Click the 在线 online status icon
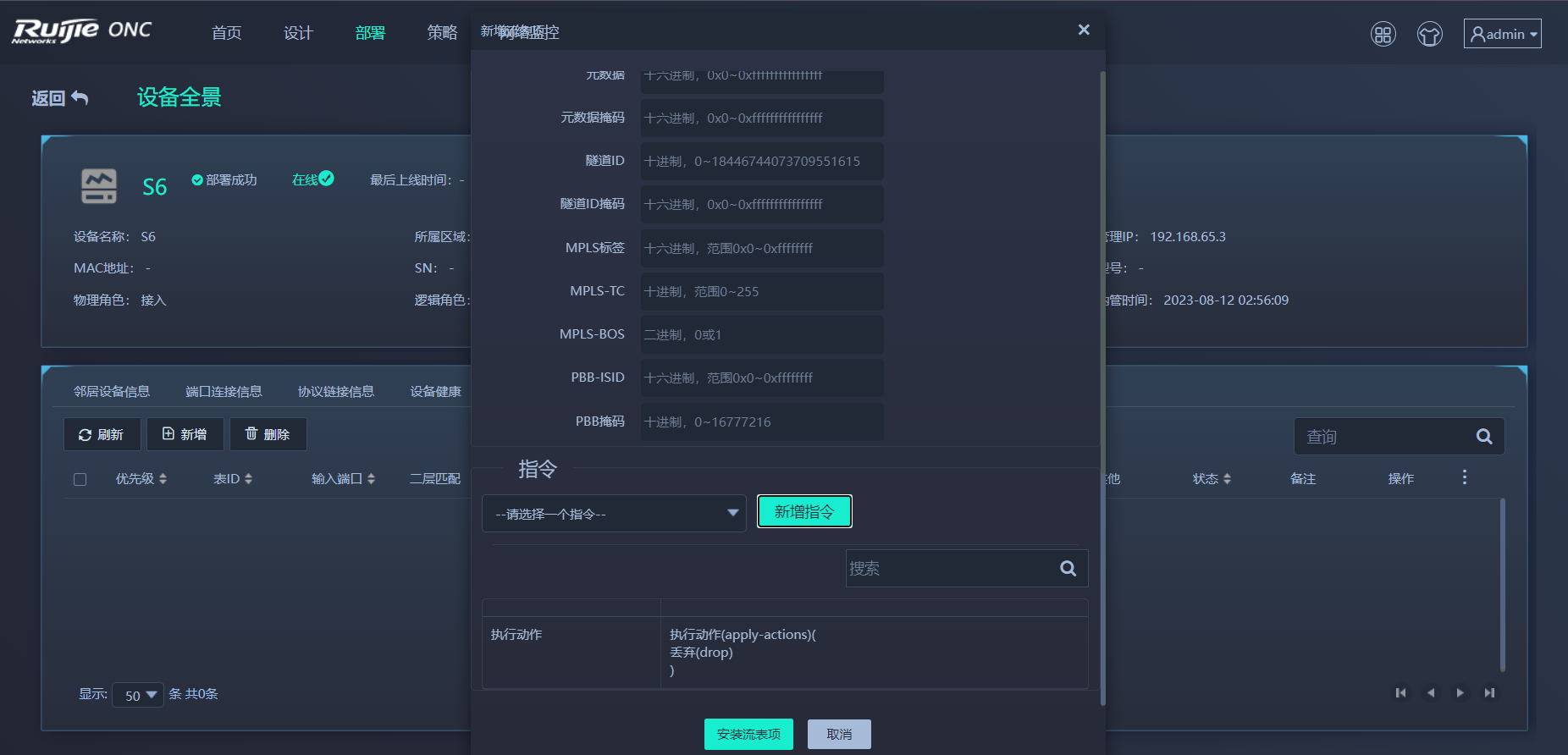Image resolution: width=1568 pixels, height=755 pixels. 326,179
